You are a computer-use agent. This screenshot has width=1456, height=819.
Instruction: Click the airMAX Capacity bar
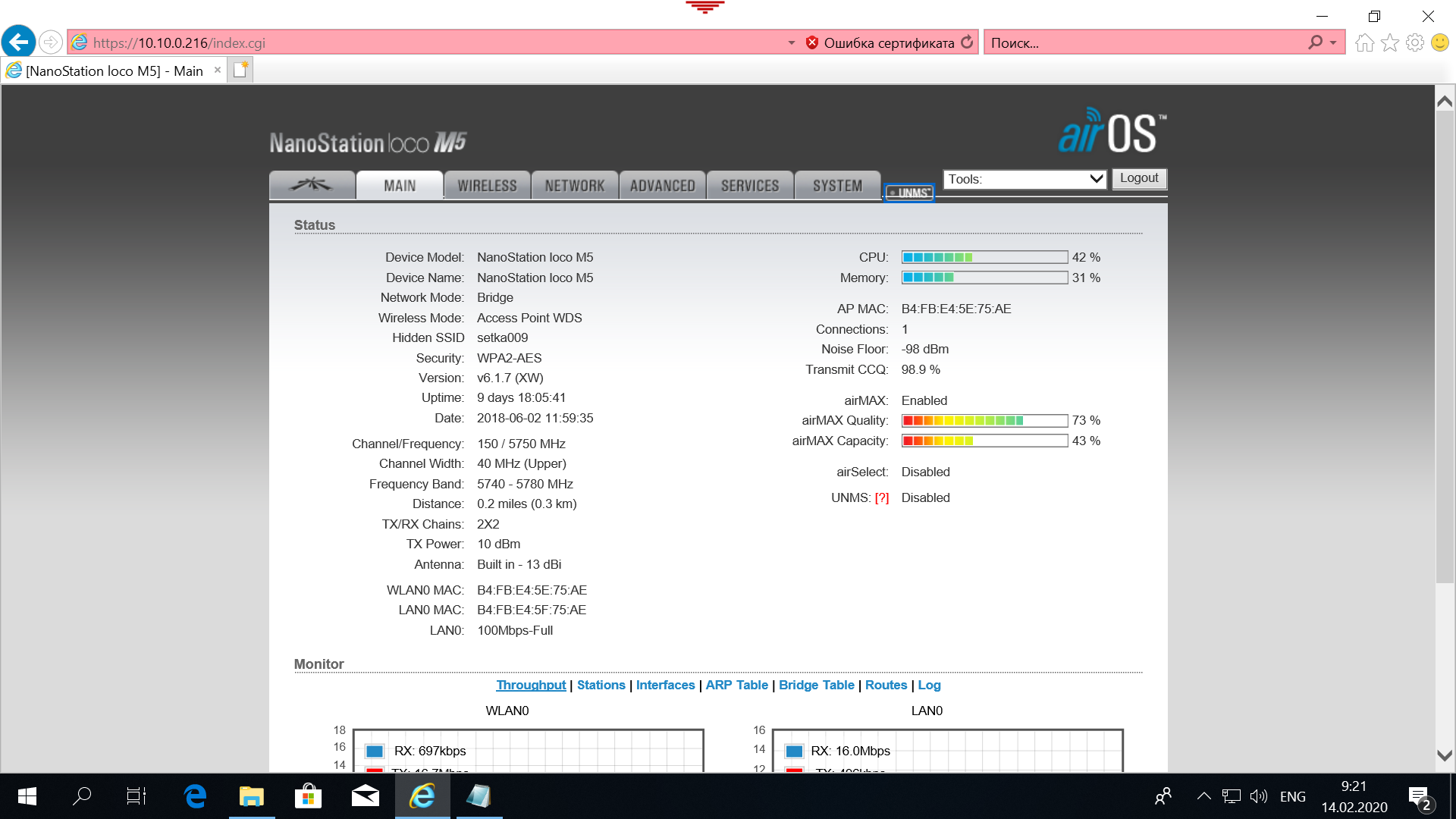click(x=984, y=441)
